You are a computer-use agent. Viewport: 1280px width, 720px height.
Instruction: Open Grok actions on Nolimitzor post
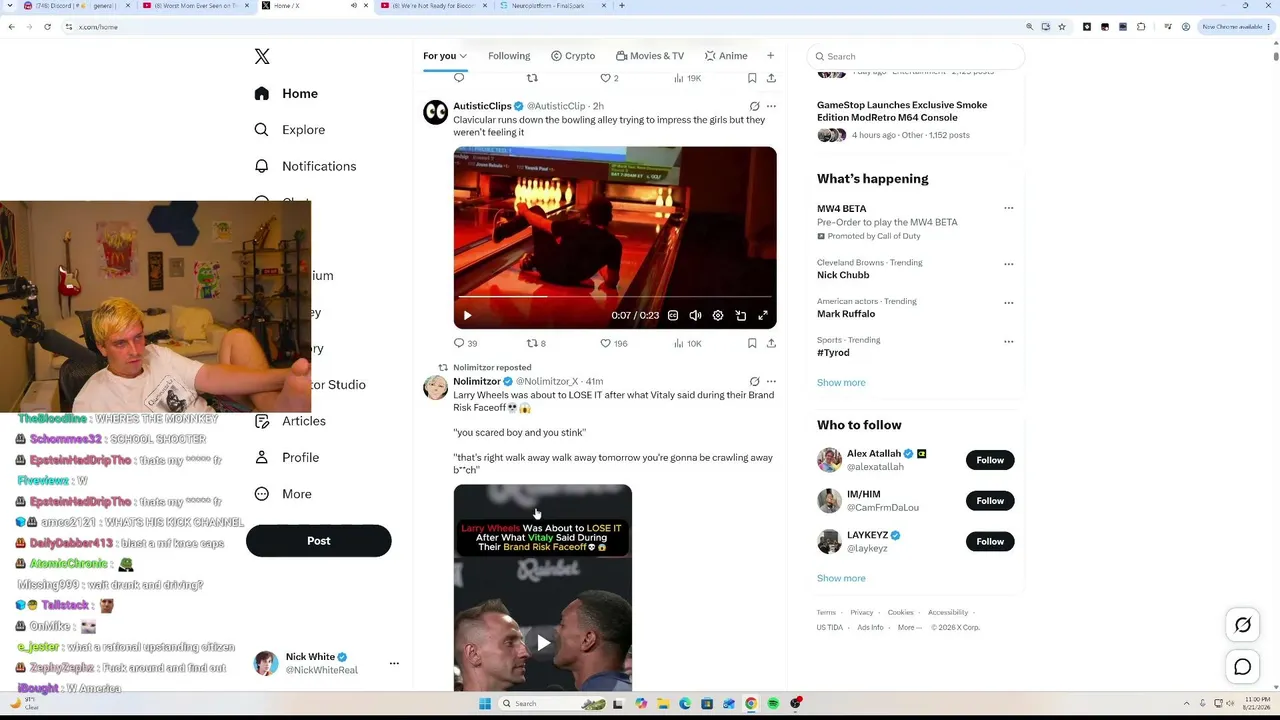(x=754, y=381)
